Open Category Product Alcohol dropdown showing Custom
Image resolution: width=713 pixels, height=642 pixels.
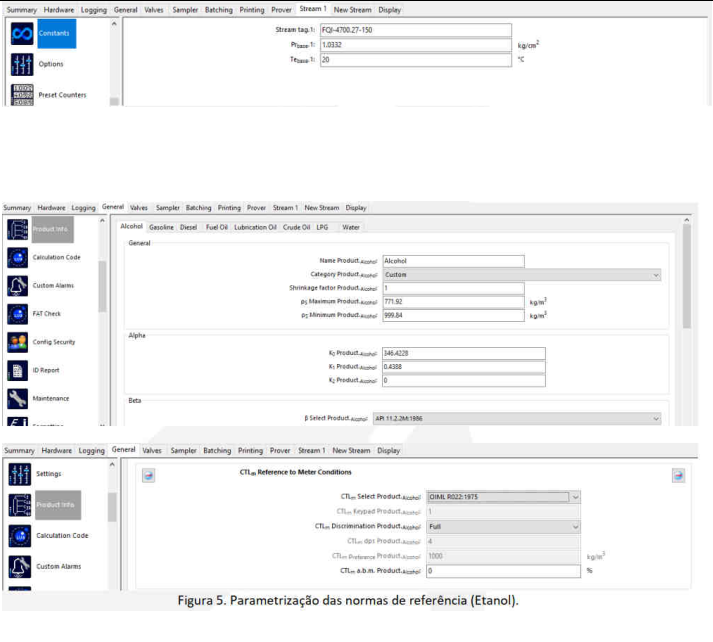click(x=522, y=275)
